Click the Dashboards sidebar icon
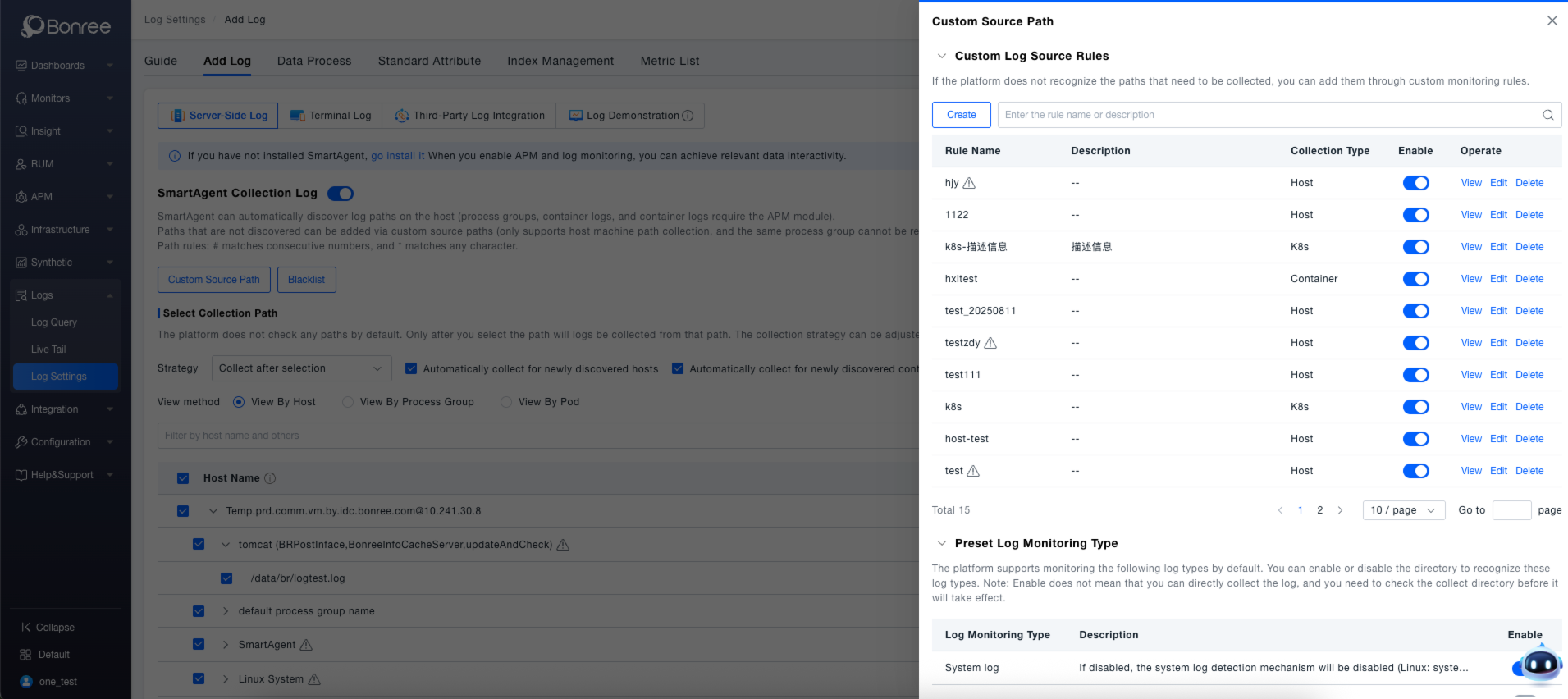The image size is (1568, 699). pyautogui.click(x=21, y=66)
